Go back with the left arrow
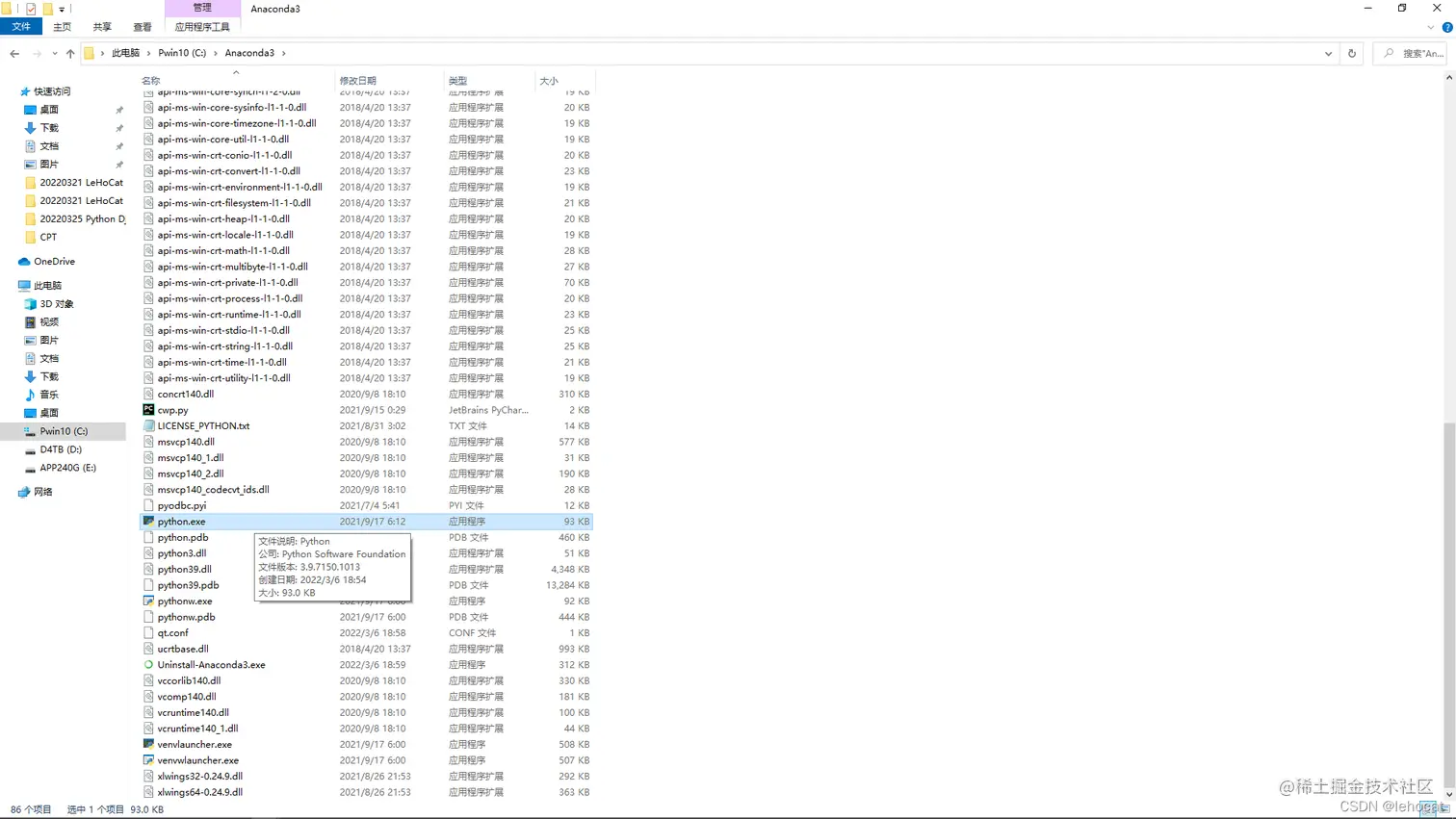1456x819 pixels. pos(14,53)
